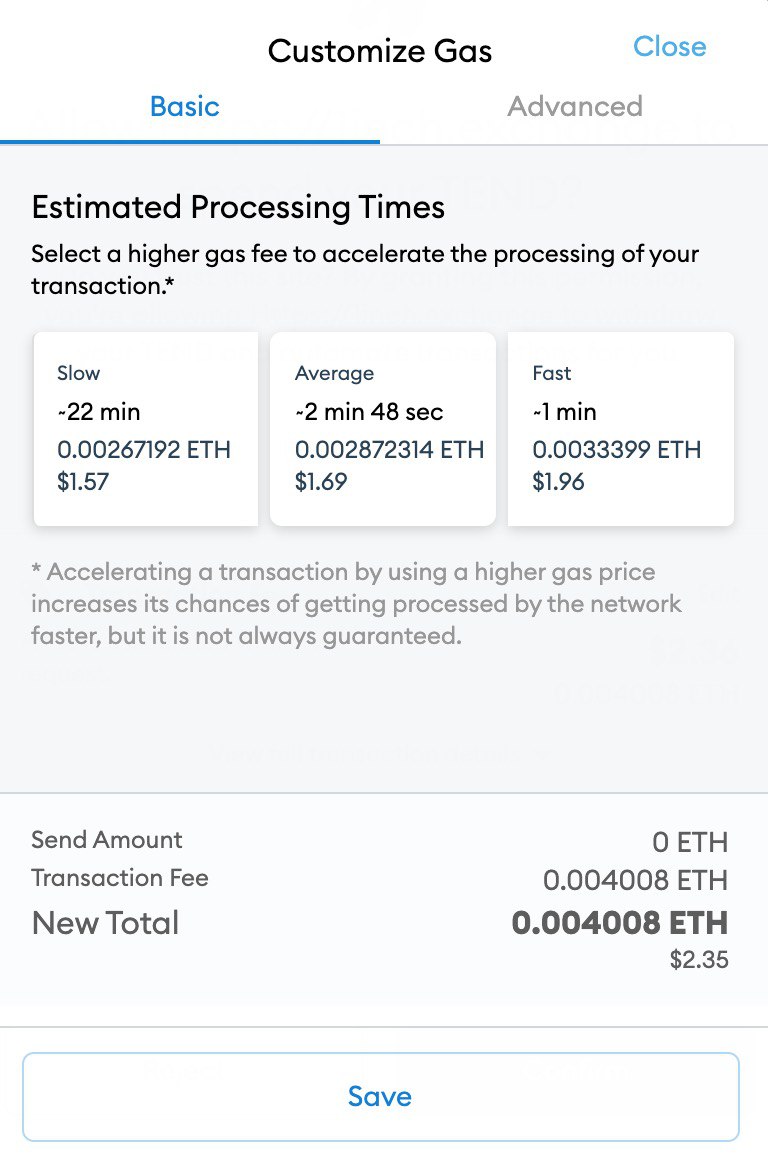Viewport: 768px width, 1158px height.
Task: Click the 0.00267192 ETH slow fee amount
Action: point(144,450)
